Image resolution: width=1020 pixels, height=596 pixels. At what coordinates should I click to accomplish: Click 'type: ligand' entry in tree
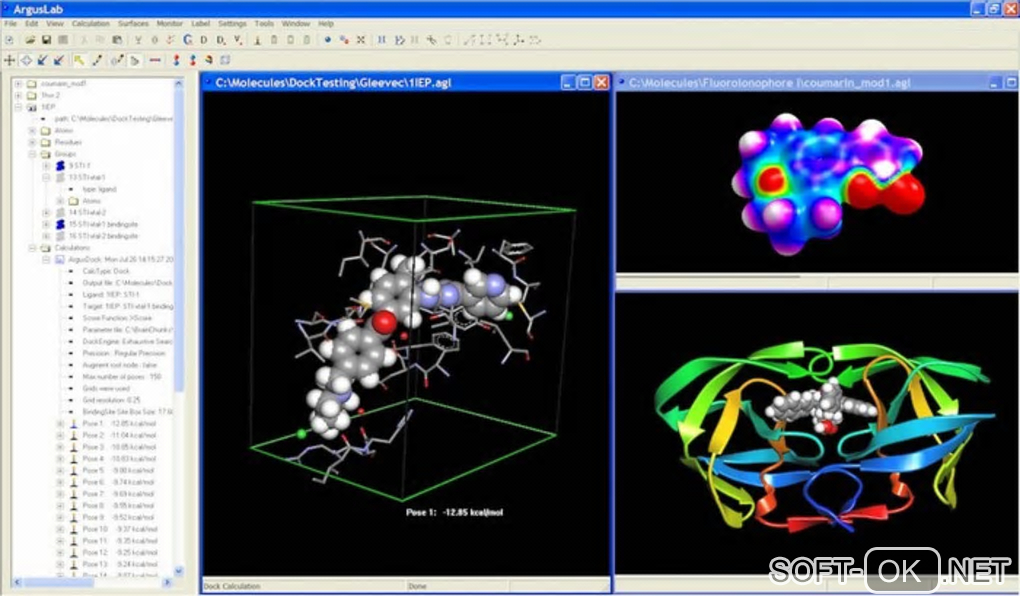click(x=100, y=189)
